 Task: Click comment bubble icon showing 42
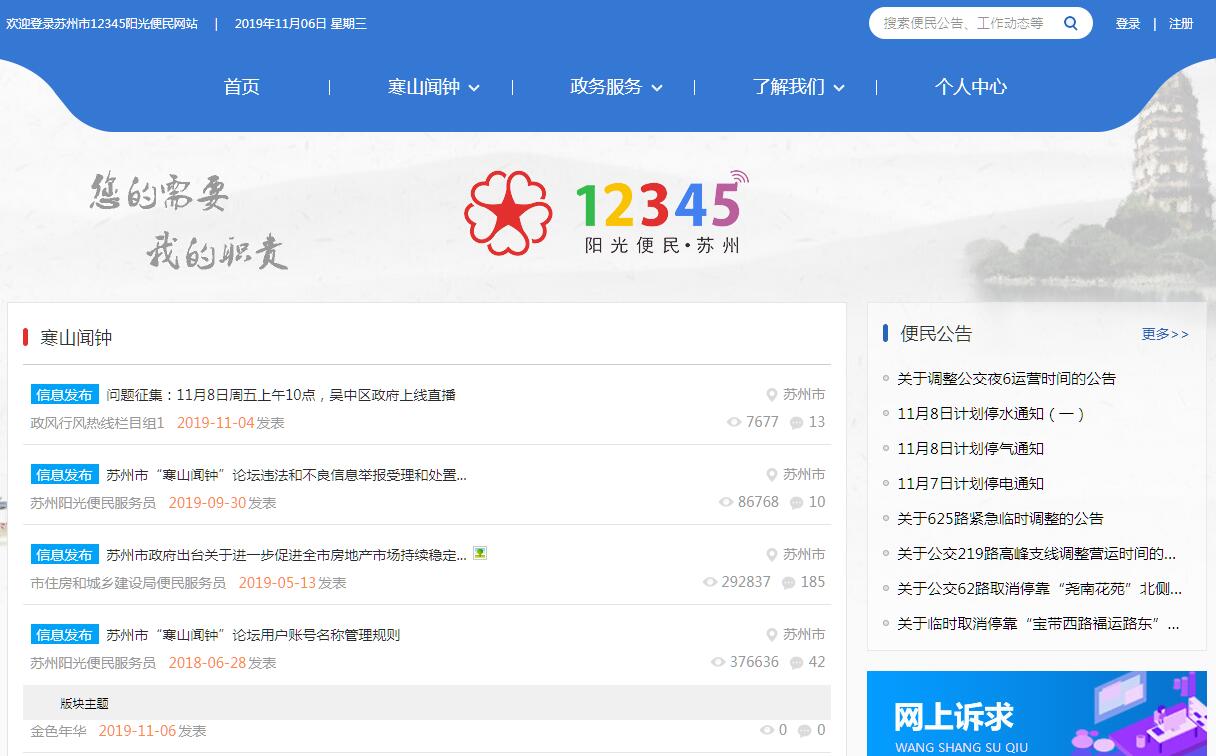(x=796, y=662)
